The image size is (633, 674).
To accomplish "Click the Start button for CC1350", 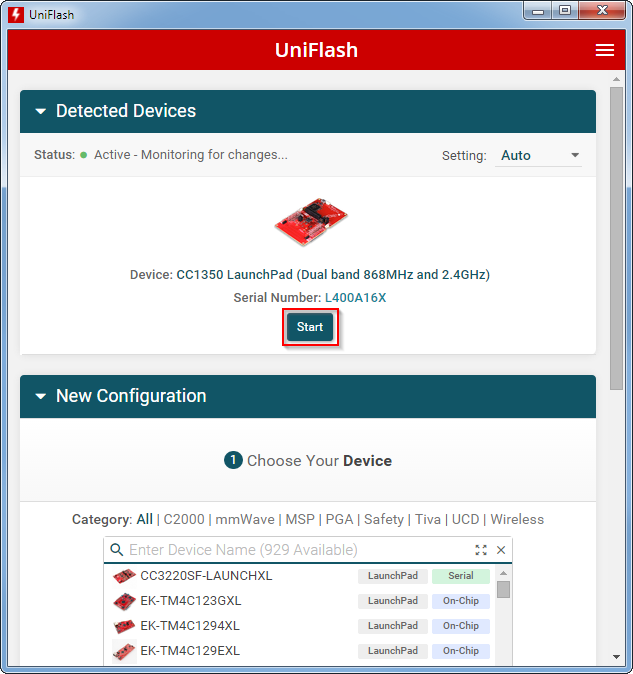I will [x=310, y=327].
